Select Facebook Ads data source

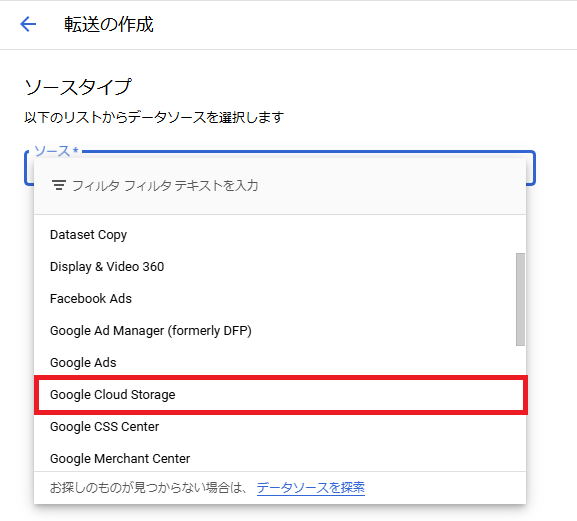[x=280, y=299]
